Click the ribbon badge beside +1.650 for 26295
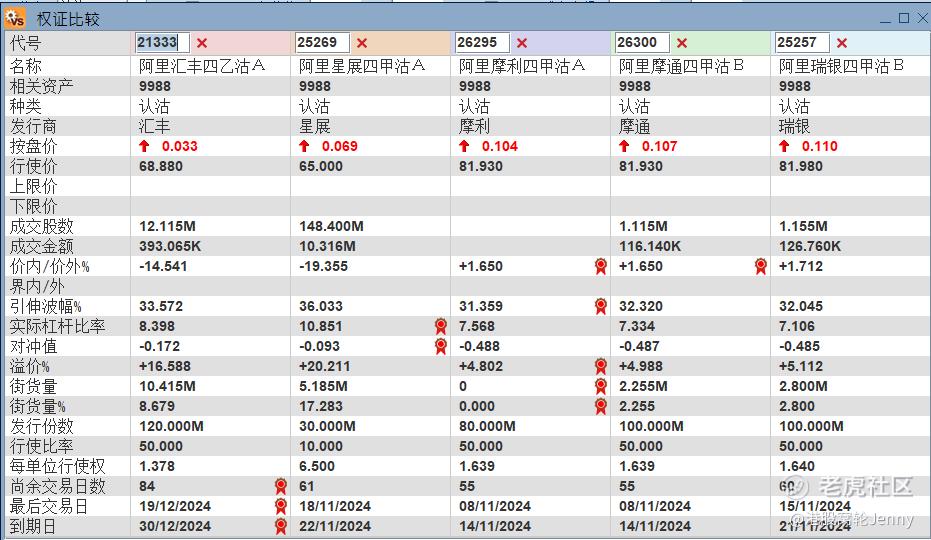931x540 pixels. [x=601, y=266]
